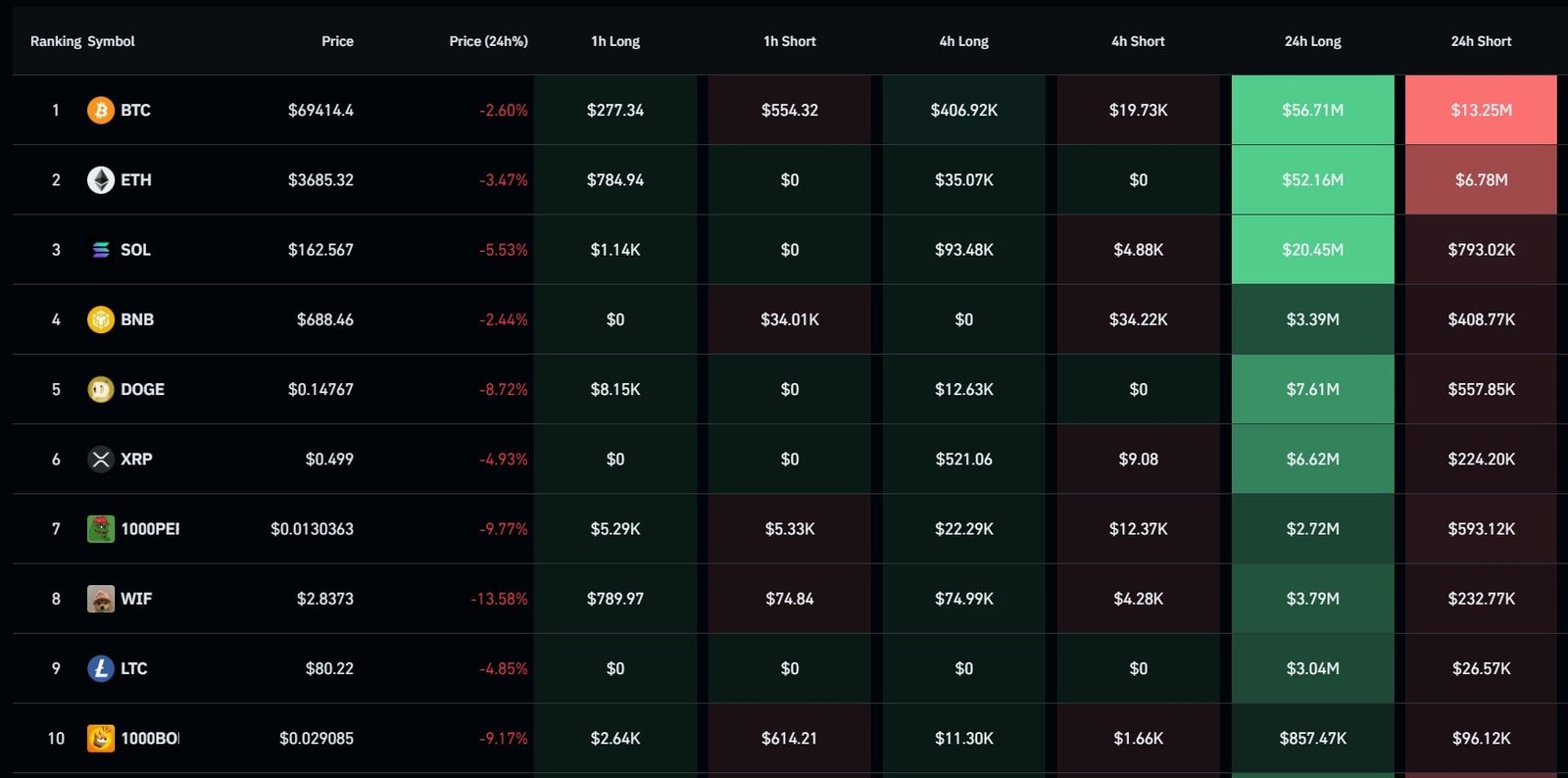Click the $6.78M 24h Short cell
The height and width of the screenshot is (778, 1568).
(x=1481, y=179)
